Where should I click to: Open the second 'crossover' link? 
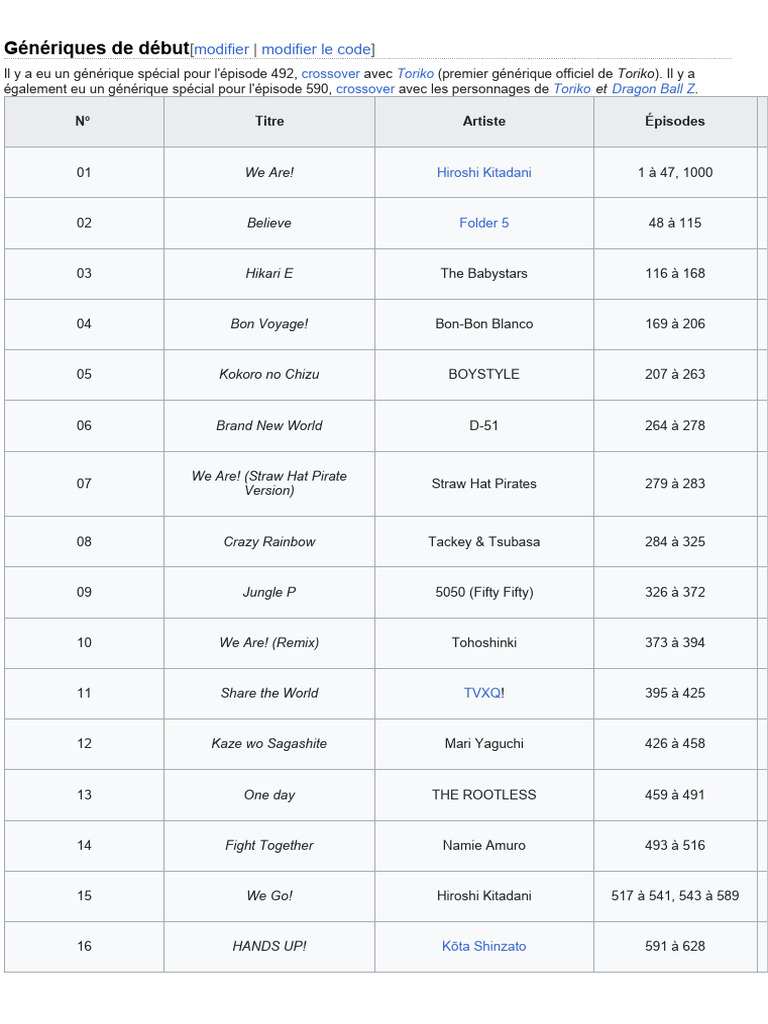point(365,89)
